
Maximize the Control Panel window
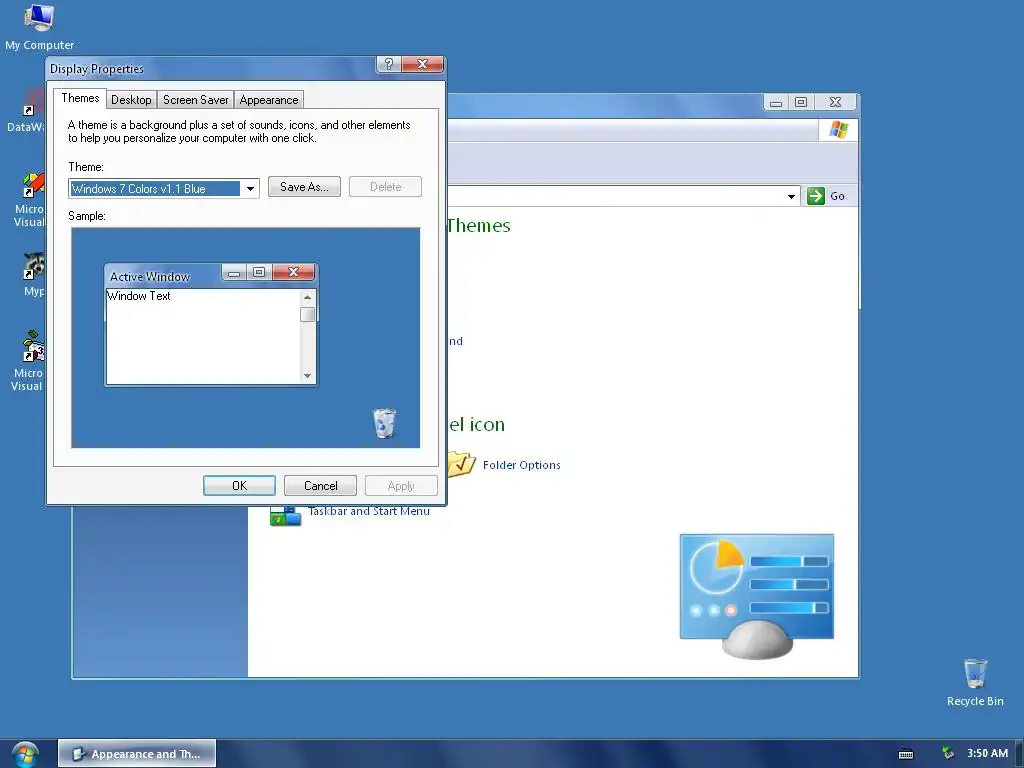point(801,103)
